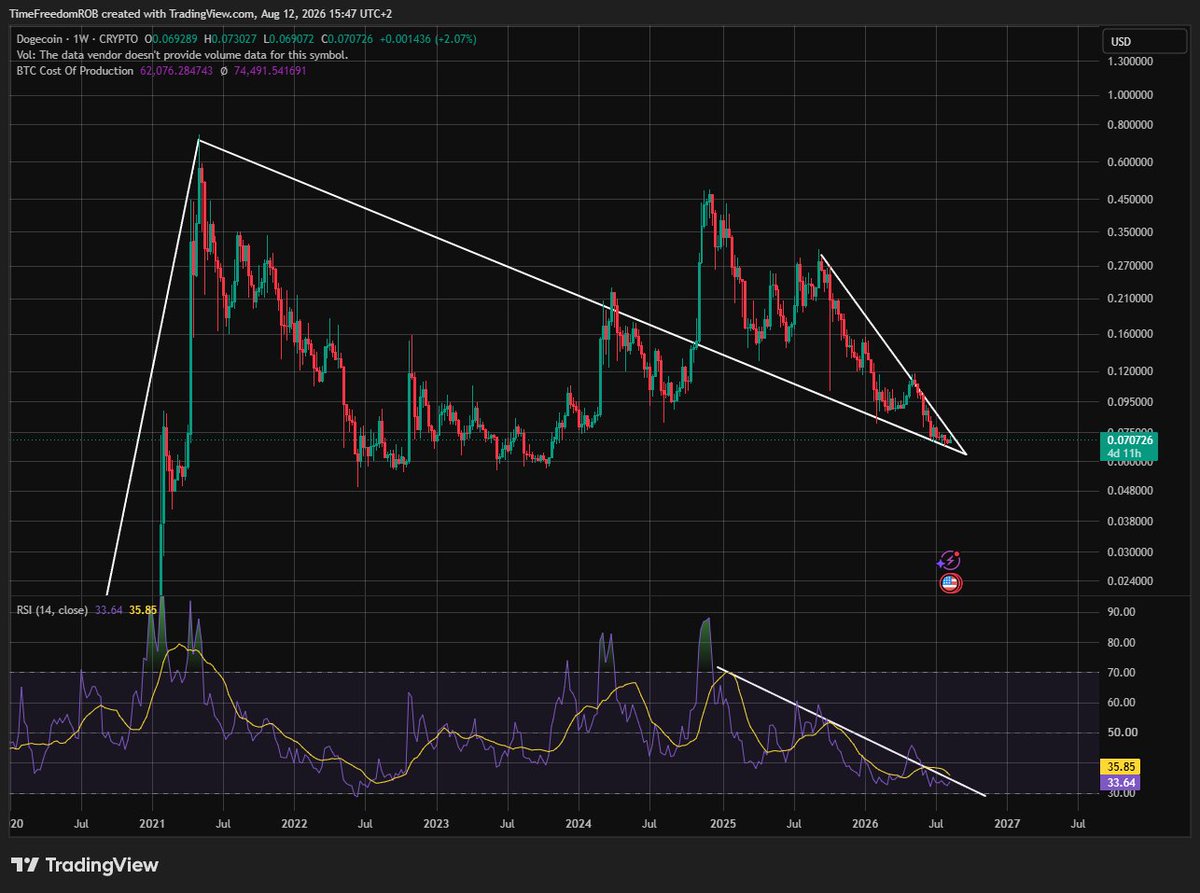1200x893 pixels.
Task: Click the 0.600000 price axis label
Action: pyautogui.click(x=1128, y=162)
